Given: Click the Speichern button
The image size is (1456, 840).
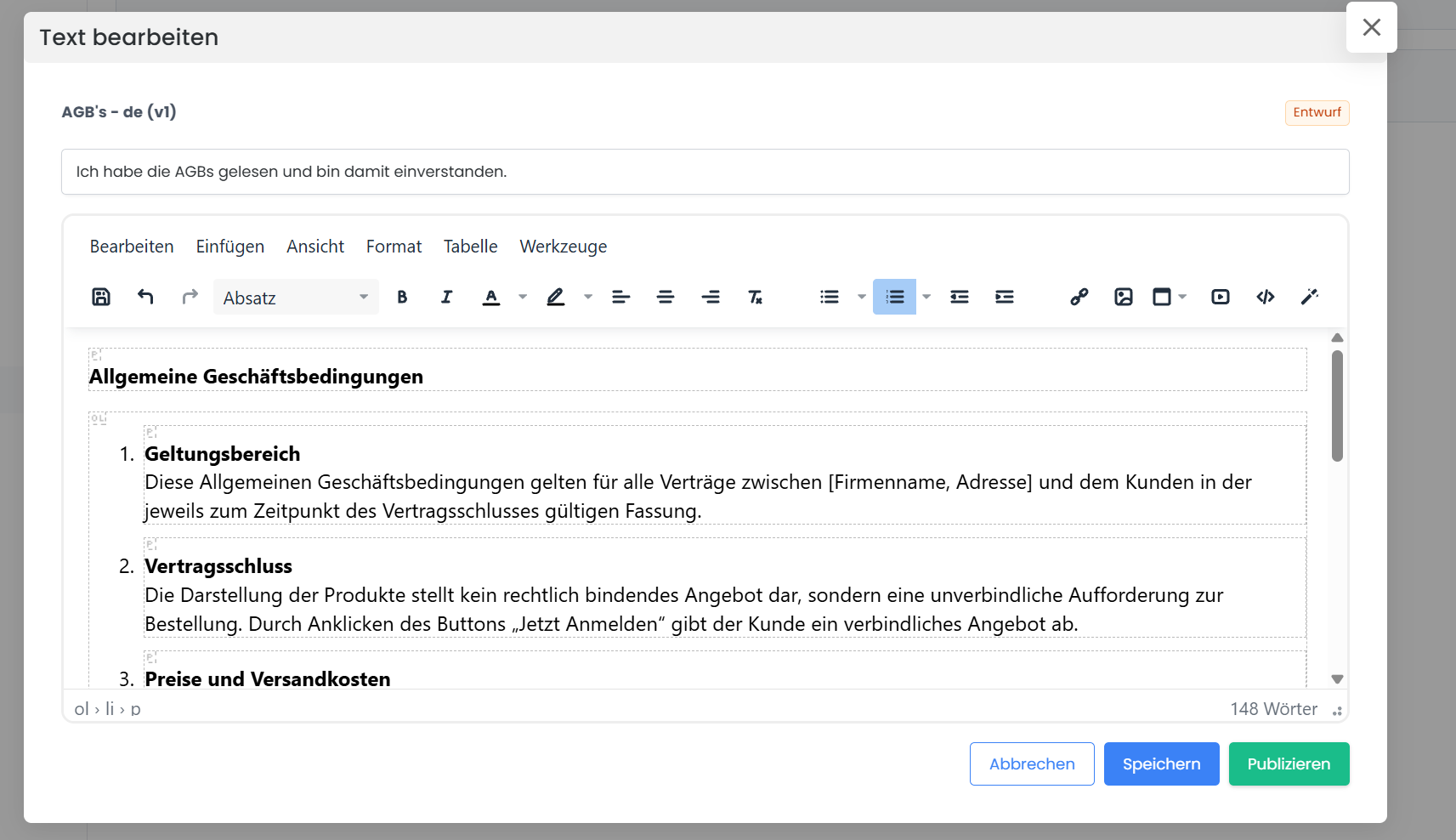Looking at the screenshot, I should coord(1161,763).
